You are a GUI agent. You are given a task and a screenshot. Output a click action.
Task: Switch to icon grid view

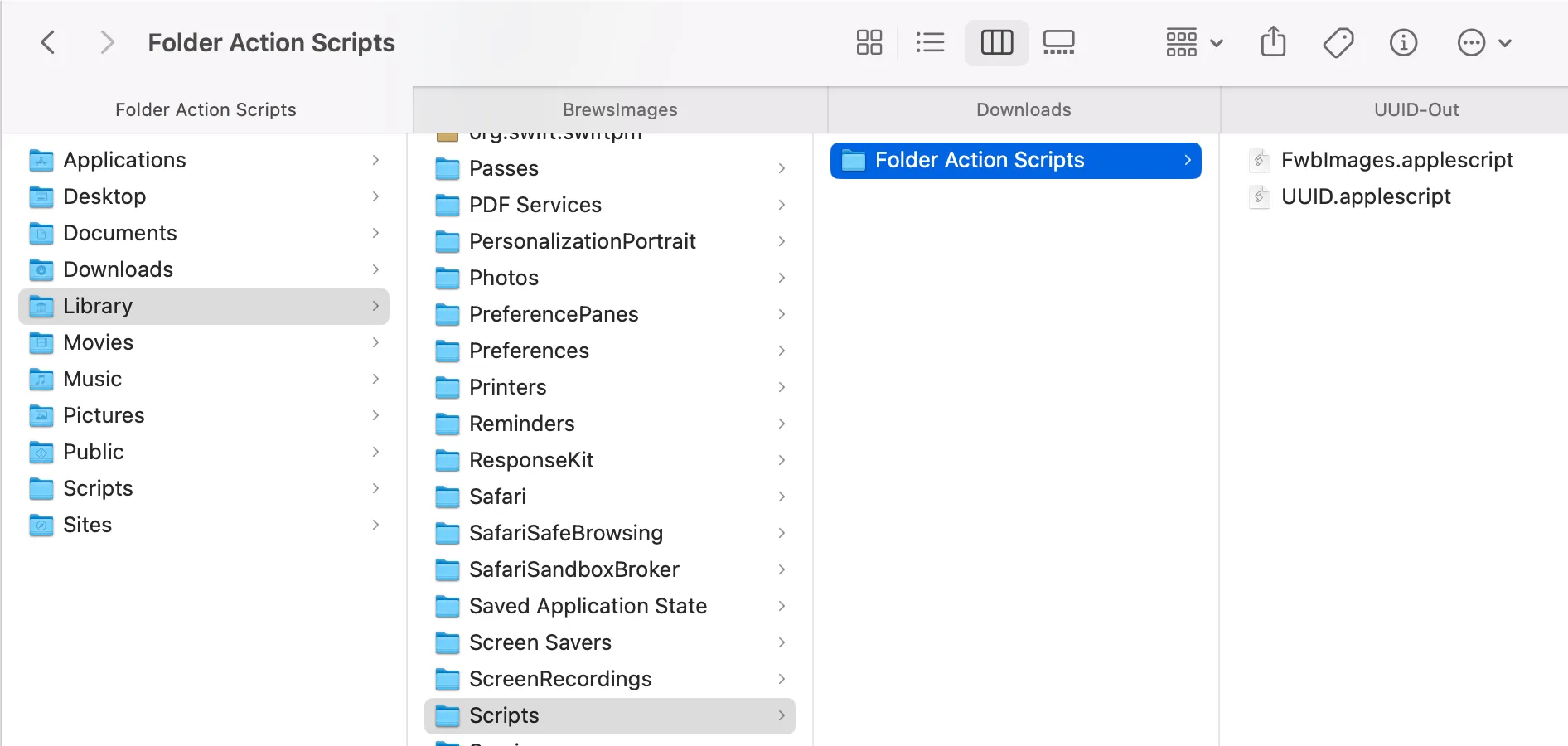tap(869, 42)
